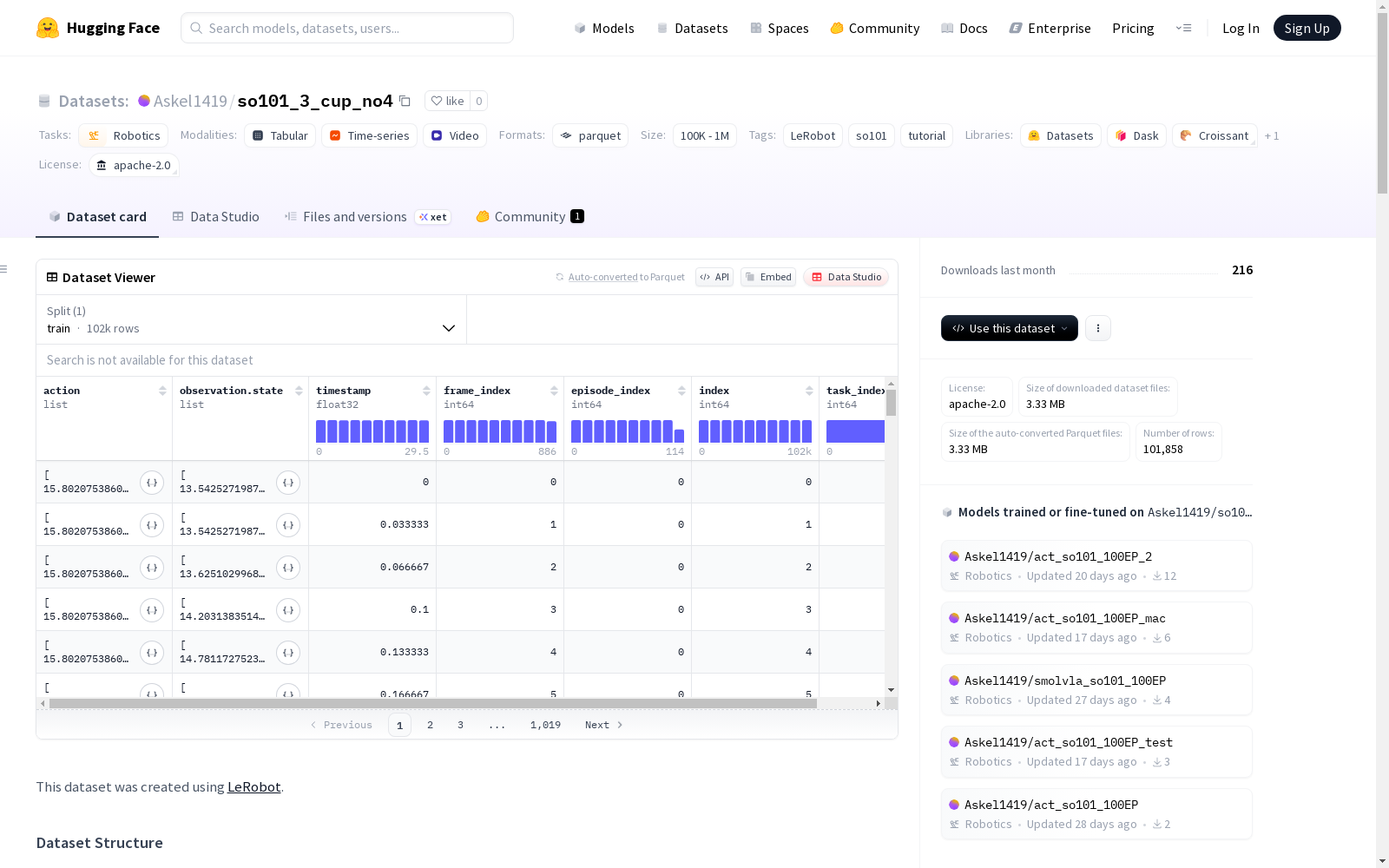Switch to the Dataset card tab

pos(97,217)
